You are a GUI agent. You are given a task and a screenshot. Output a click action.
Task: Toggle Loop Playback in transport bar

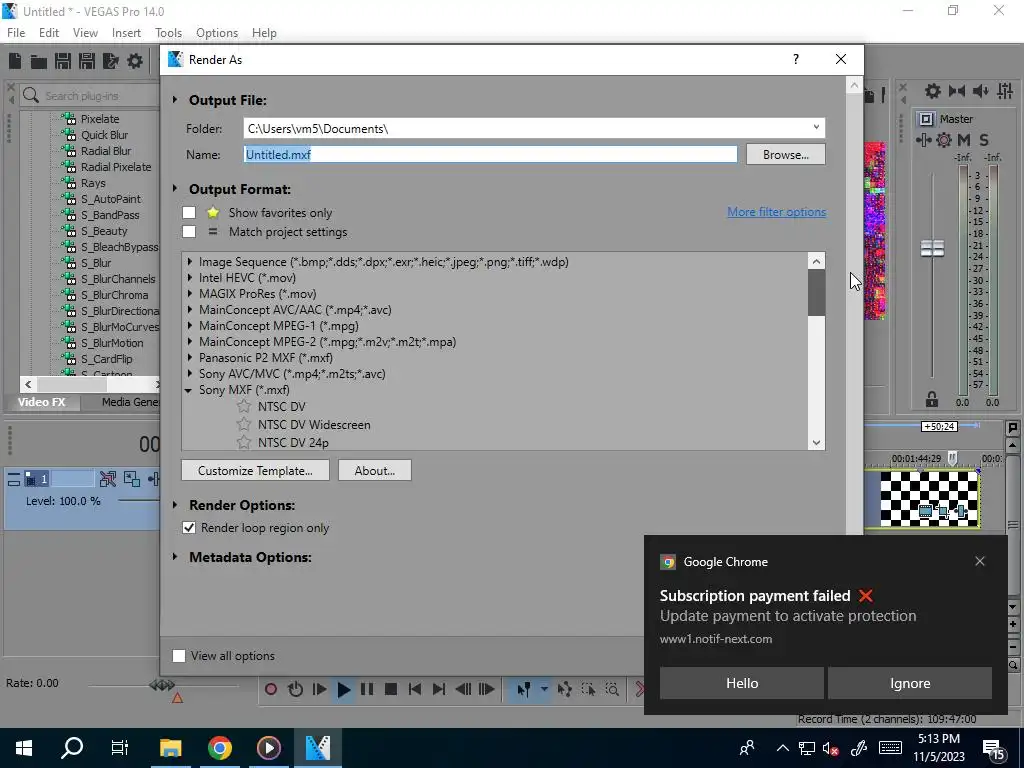point(295,689)
